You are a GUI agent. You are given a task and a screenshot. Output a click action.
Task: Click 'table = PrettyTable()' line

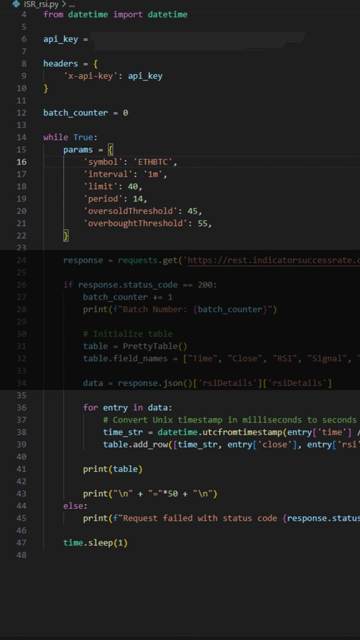coord(135,346)
